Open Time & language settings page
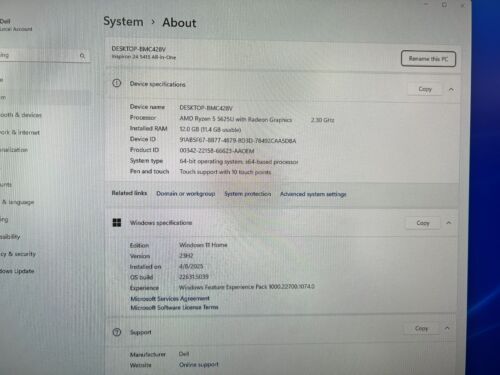The image size is (500, 375). (17, 202)
